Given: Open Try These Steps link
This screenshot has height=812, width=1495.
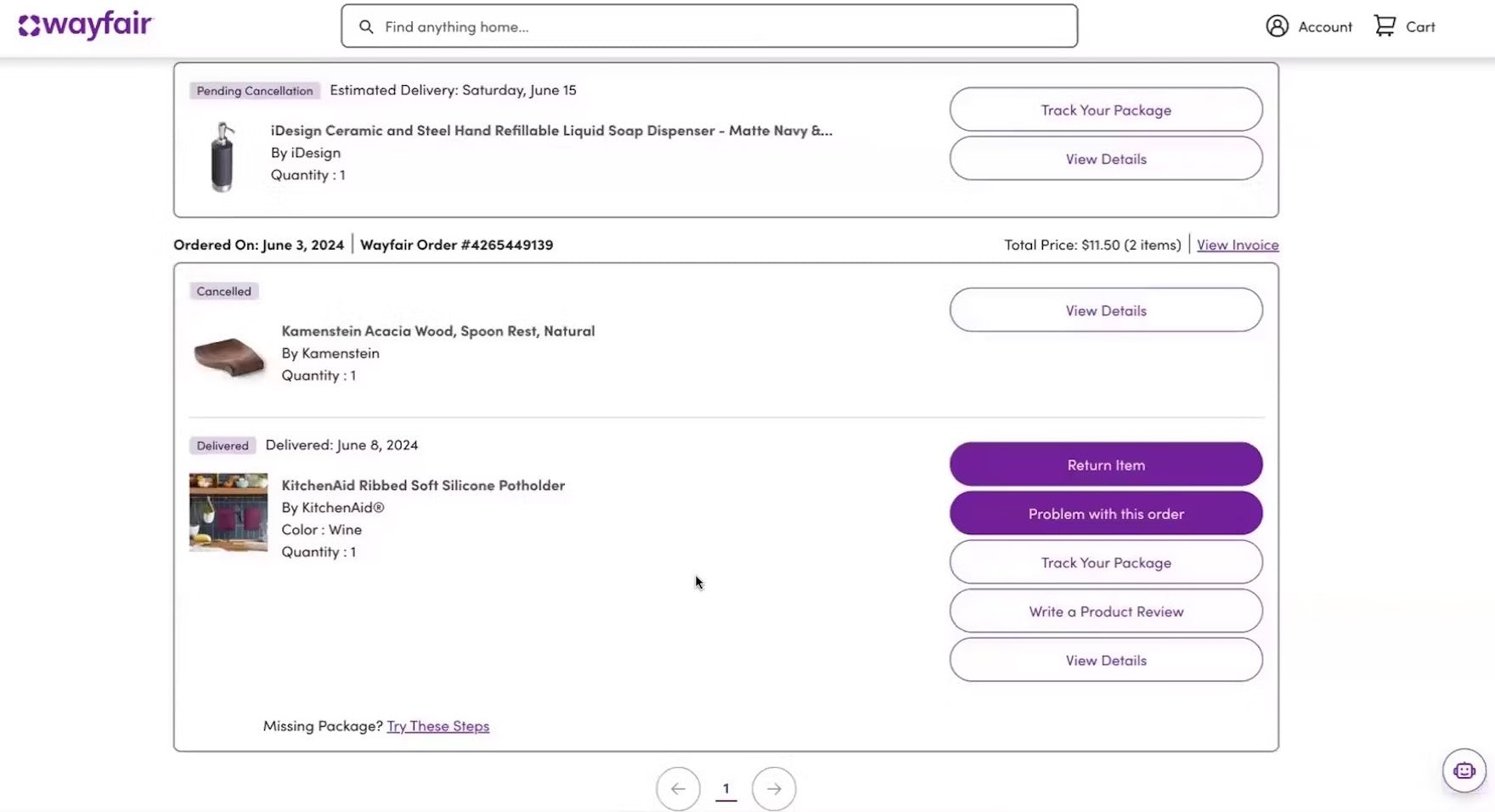Looking at the screenshot, I should tap(437, 726).
